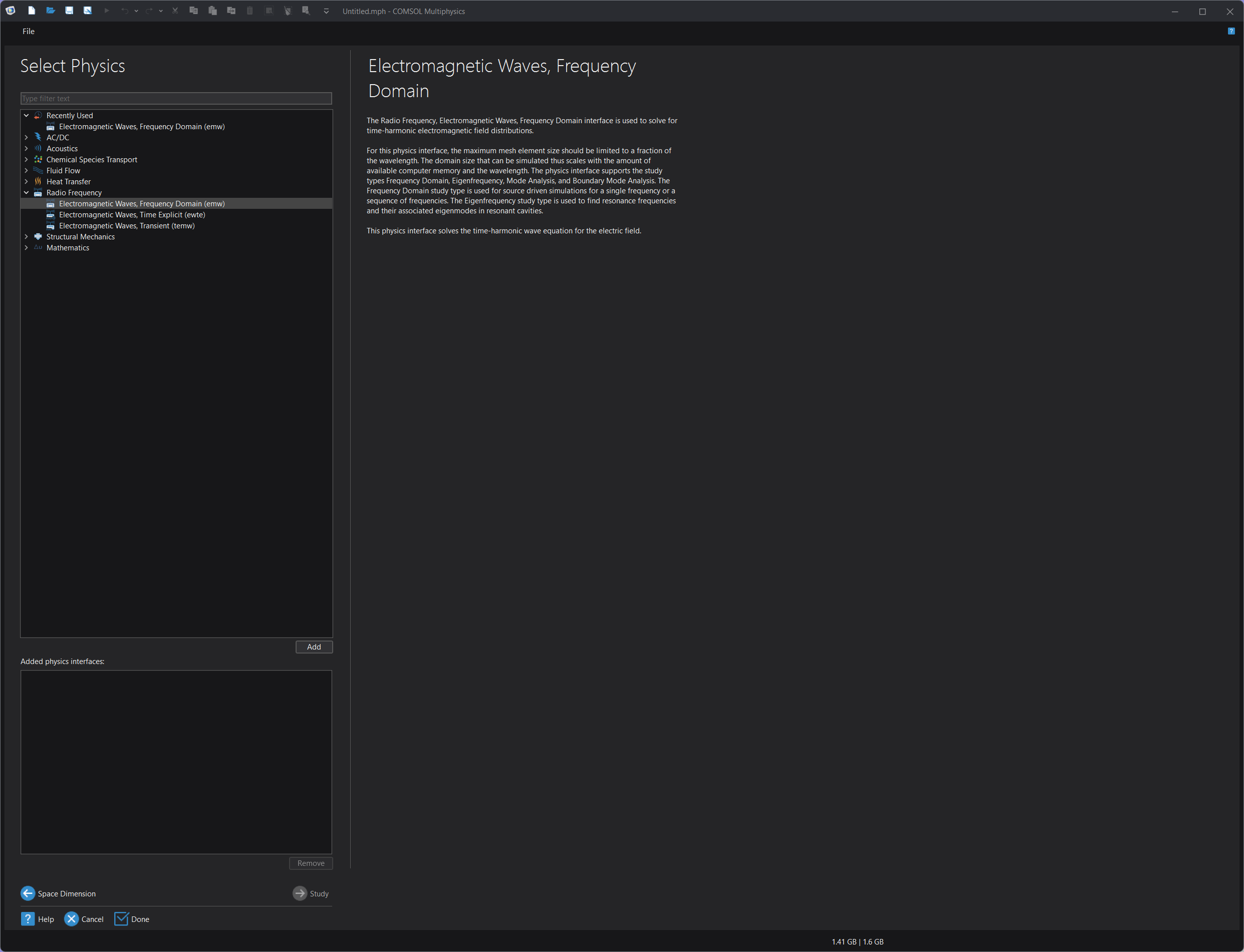
Task: Click the Add button
Action: 314,647
